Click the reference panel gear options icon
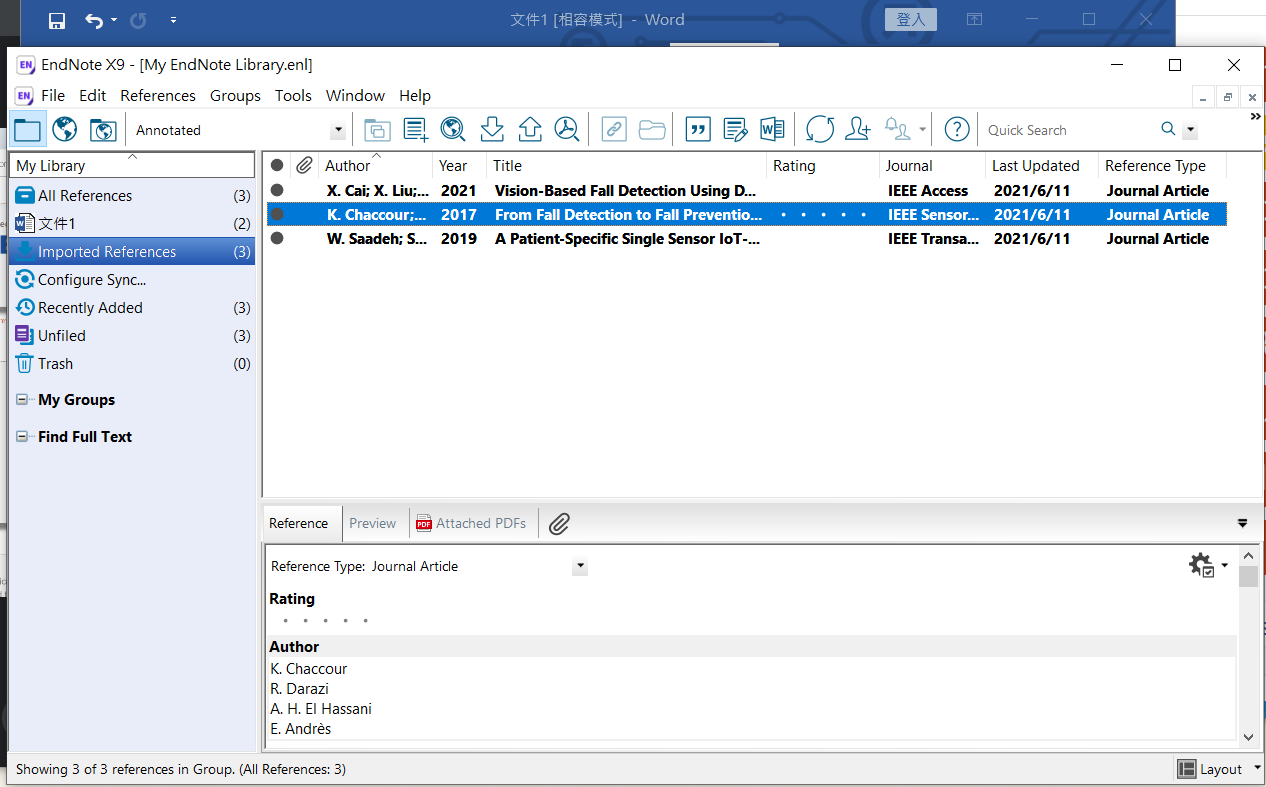The image size is (1266, 787). pos(1202,565)
